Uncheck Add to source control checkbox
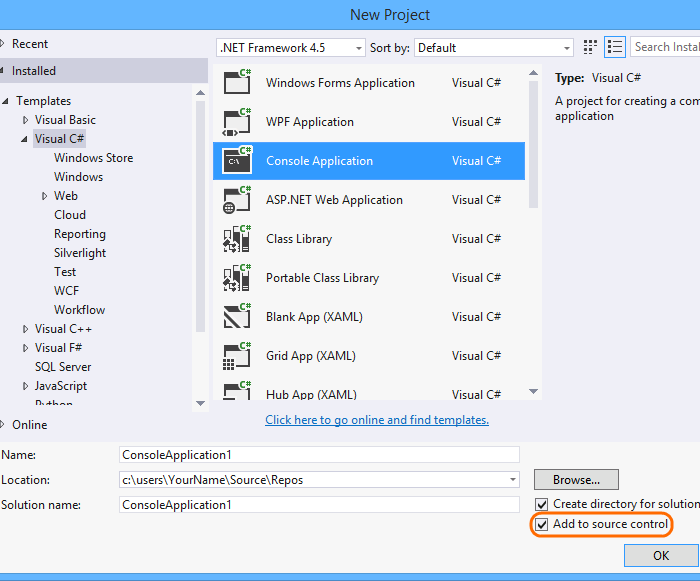Image resolution: width=700 pixels, height=581 pixels. point(542,524)
